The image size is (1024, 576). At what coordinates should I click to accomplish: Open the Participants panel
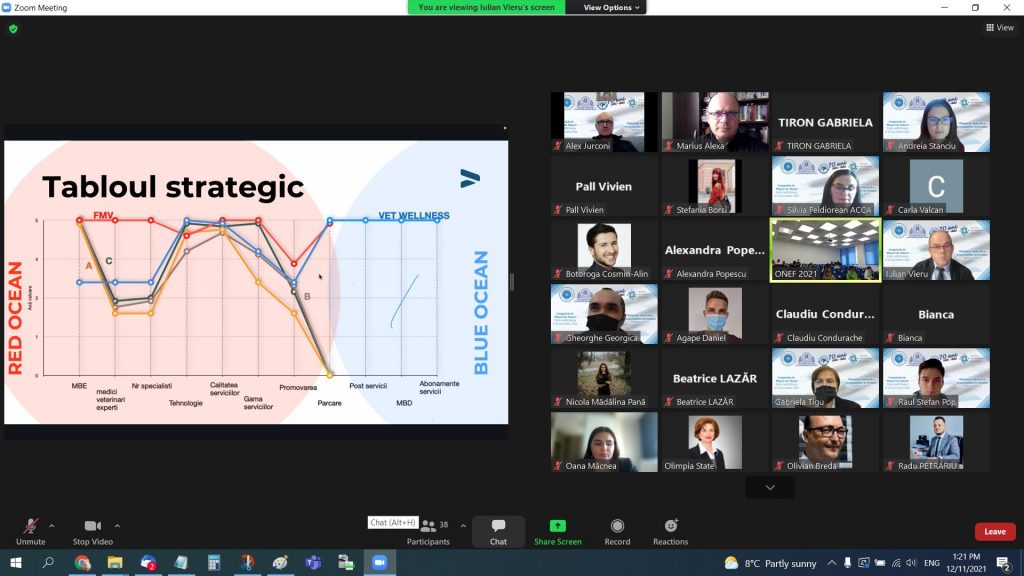(x=429, y=530)
